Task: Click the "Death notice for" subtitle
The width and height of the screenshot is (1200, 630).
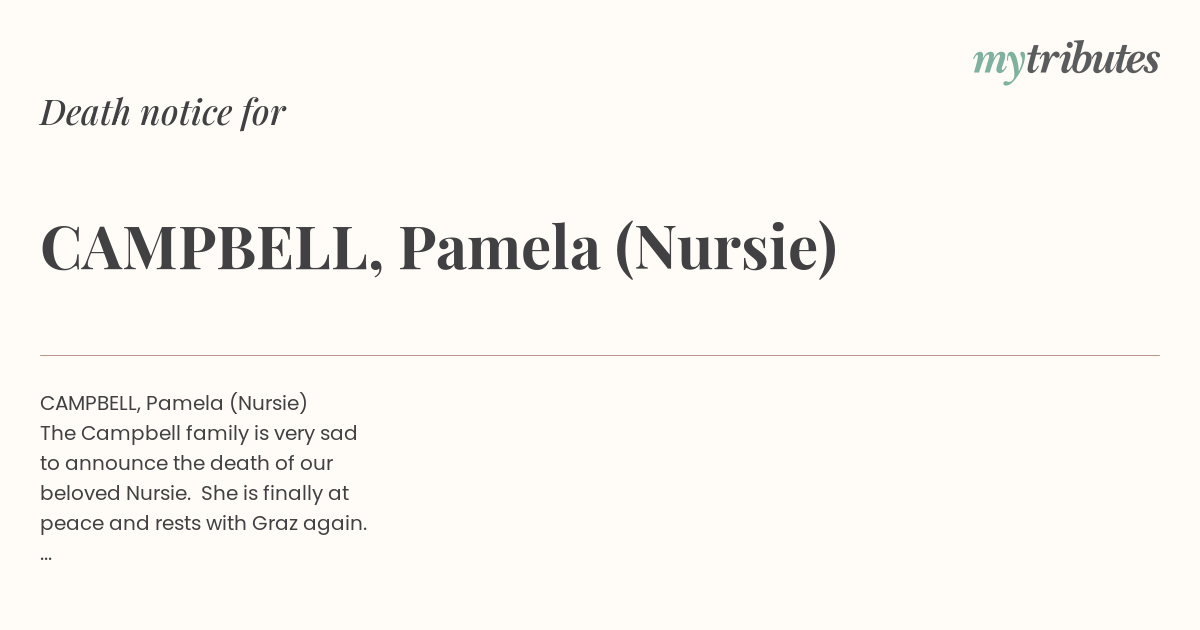Action: tap(163, 112)
